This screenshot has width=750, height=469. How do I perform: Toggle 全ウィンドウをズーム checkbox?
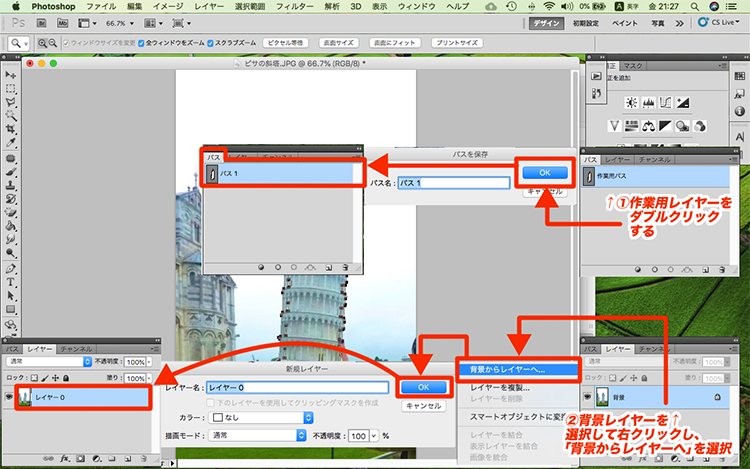(x=141, y=43)
